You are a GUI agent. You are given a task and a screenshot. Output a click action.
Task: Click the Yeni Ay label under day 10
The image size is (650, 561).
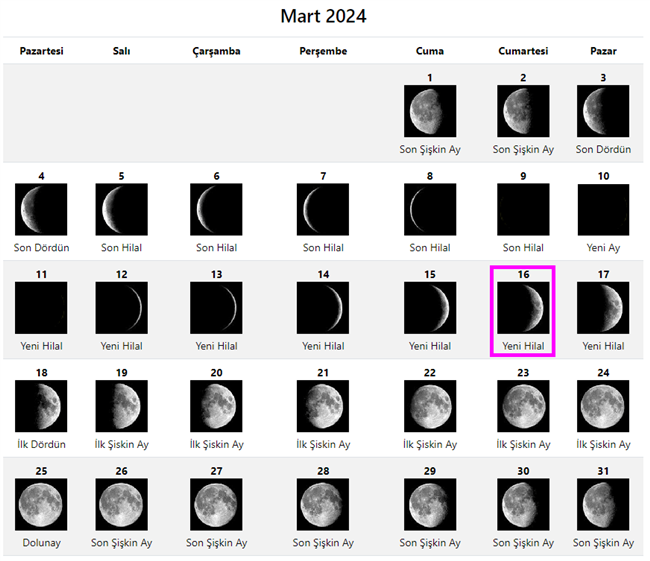click(603, 248)
